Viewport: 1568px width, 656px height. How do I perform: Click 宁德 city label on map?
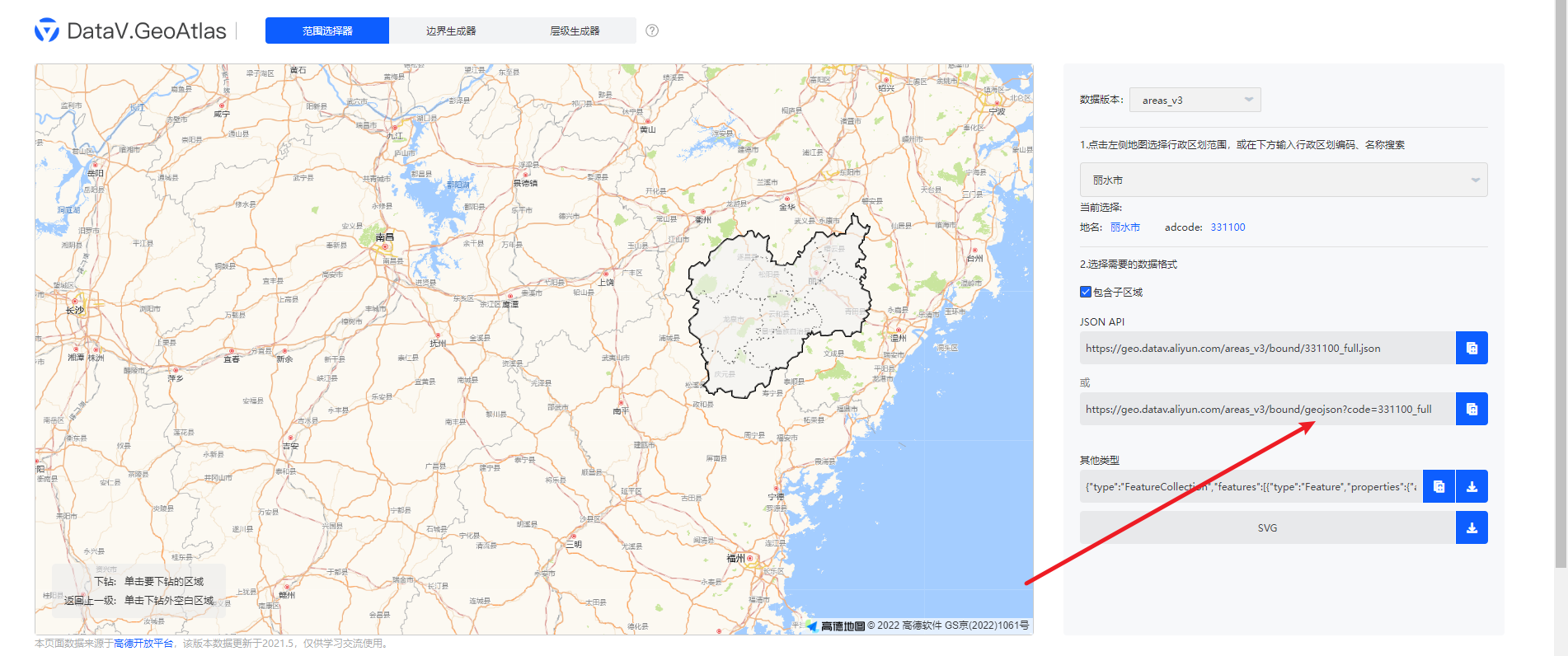pos(776,497)
